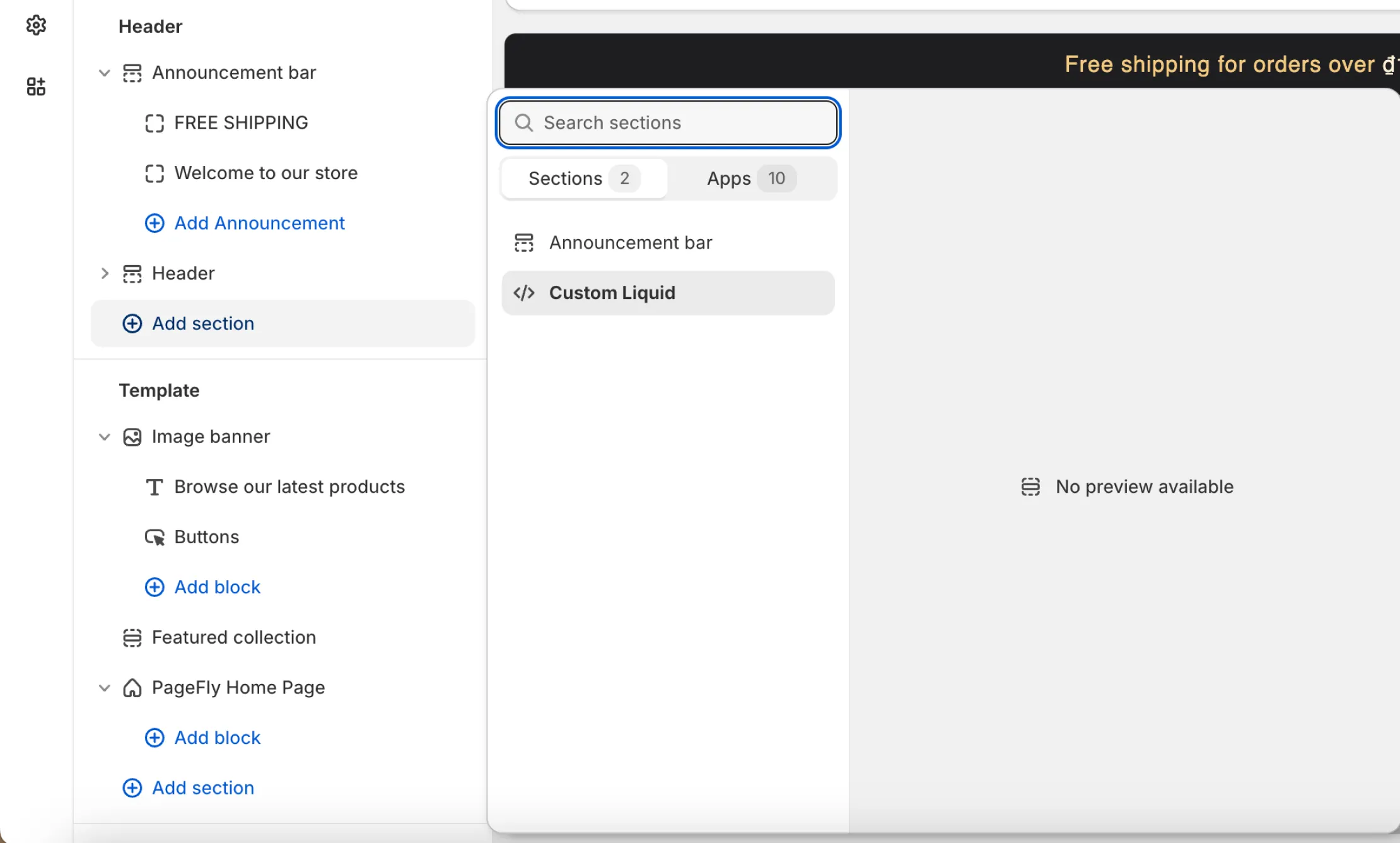
Task: Click Image banner section icon
Action: (x=132, y=437)
